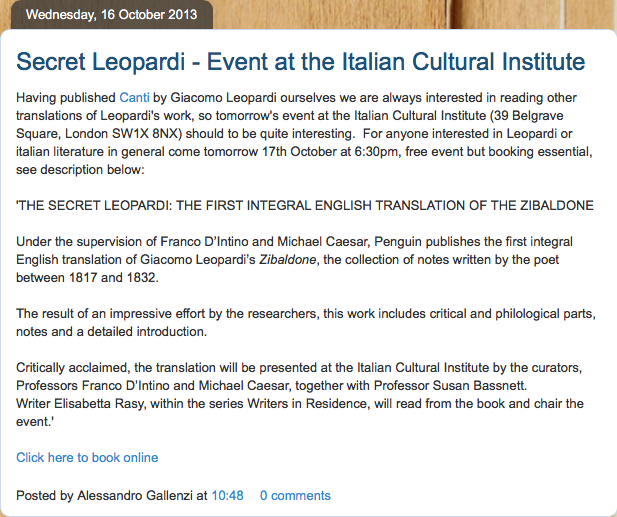Follow the Click here to book online link
The image size is (617, 517).
(x=87, y=457)
